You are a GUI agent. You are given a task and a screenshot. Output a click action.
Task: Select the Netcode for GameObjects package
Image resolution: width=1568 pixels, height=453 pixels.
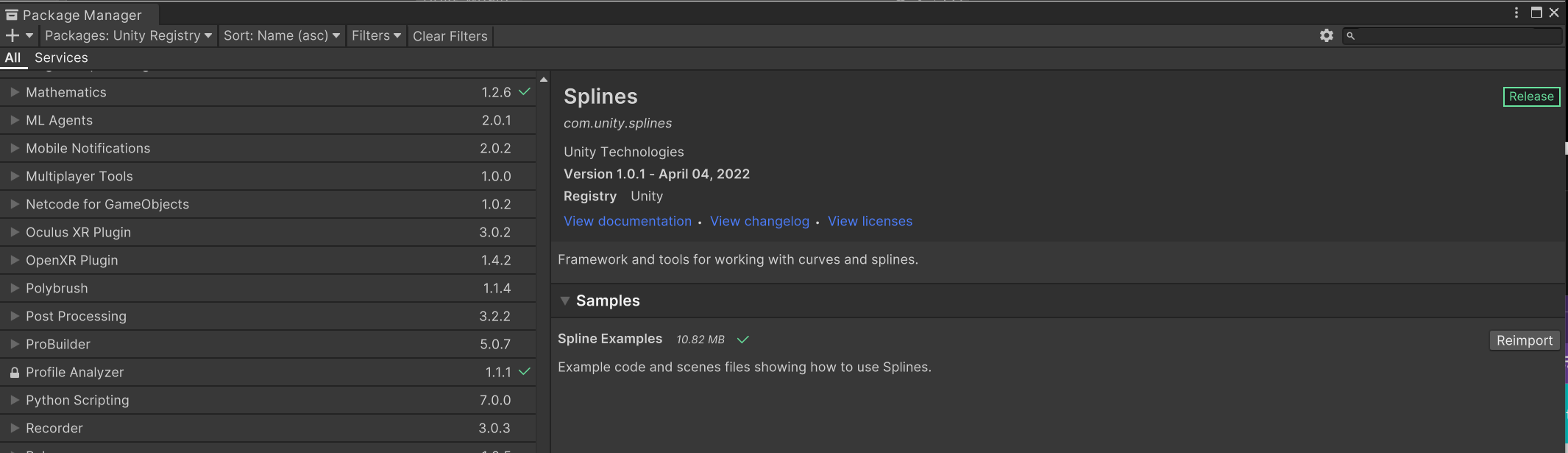268,204
